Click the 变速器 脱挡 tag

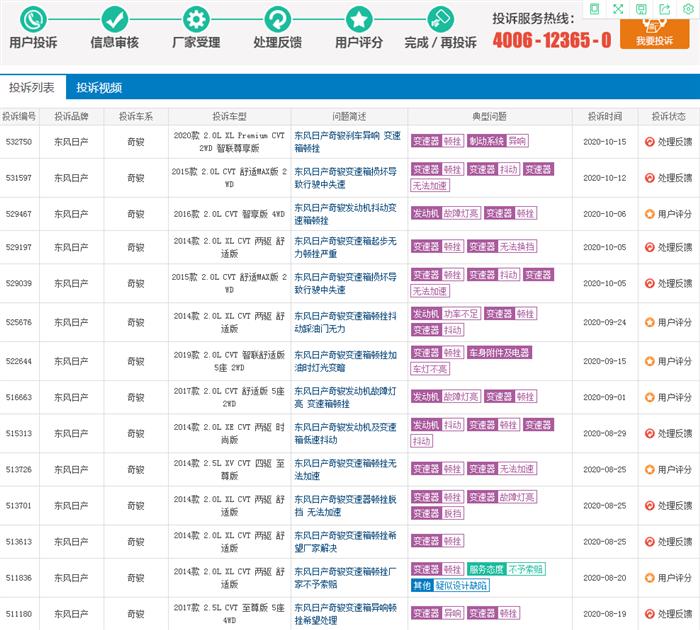[437, 513]
